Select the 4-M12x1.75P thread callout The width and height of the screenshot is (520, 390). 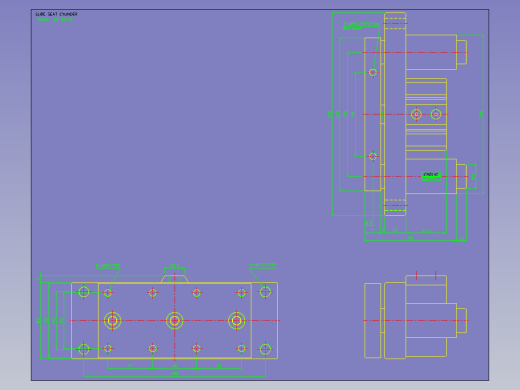263,265
